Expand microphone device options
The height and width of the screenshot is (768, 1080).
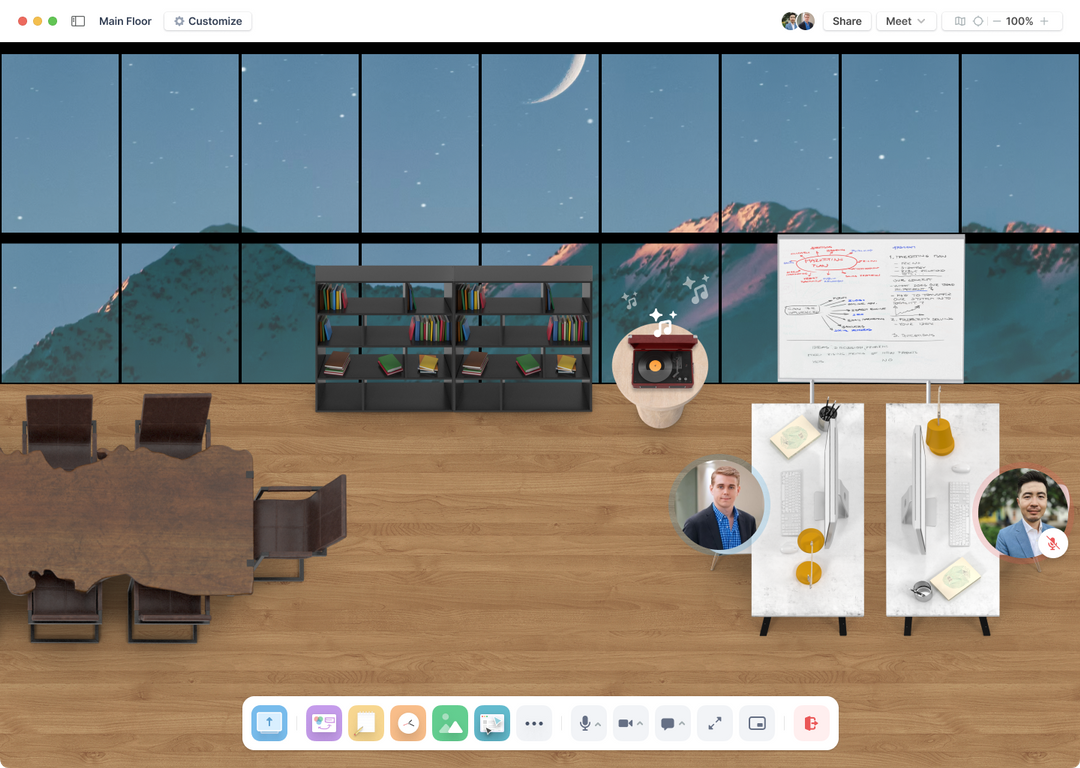click(x=598, y=723)
